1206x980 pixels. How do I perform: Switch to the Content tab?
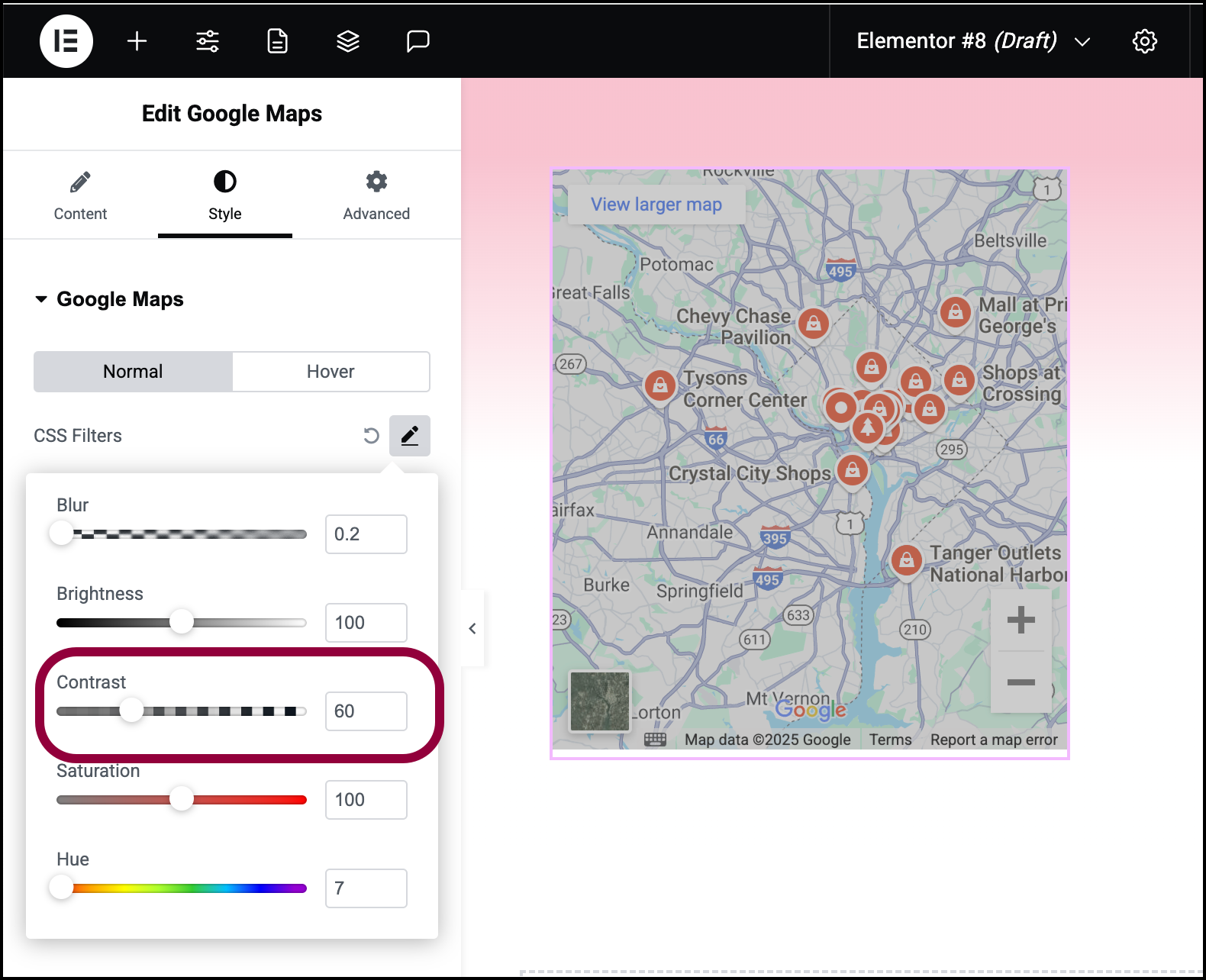click(80, 196)
